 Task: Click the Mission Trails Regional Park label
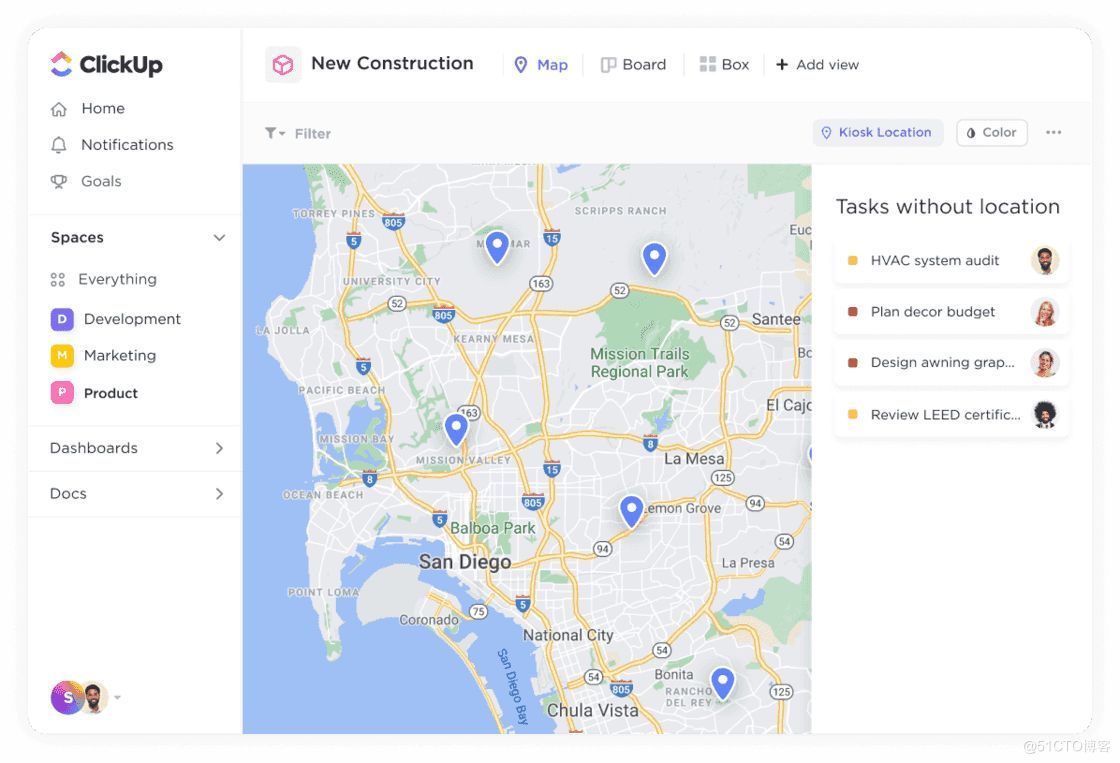639,363
